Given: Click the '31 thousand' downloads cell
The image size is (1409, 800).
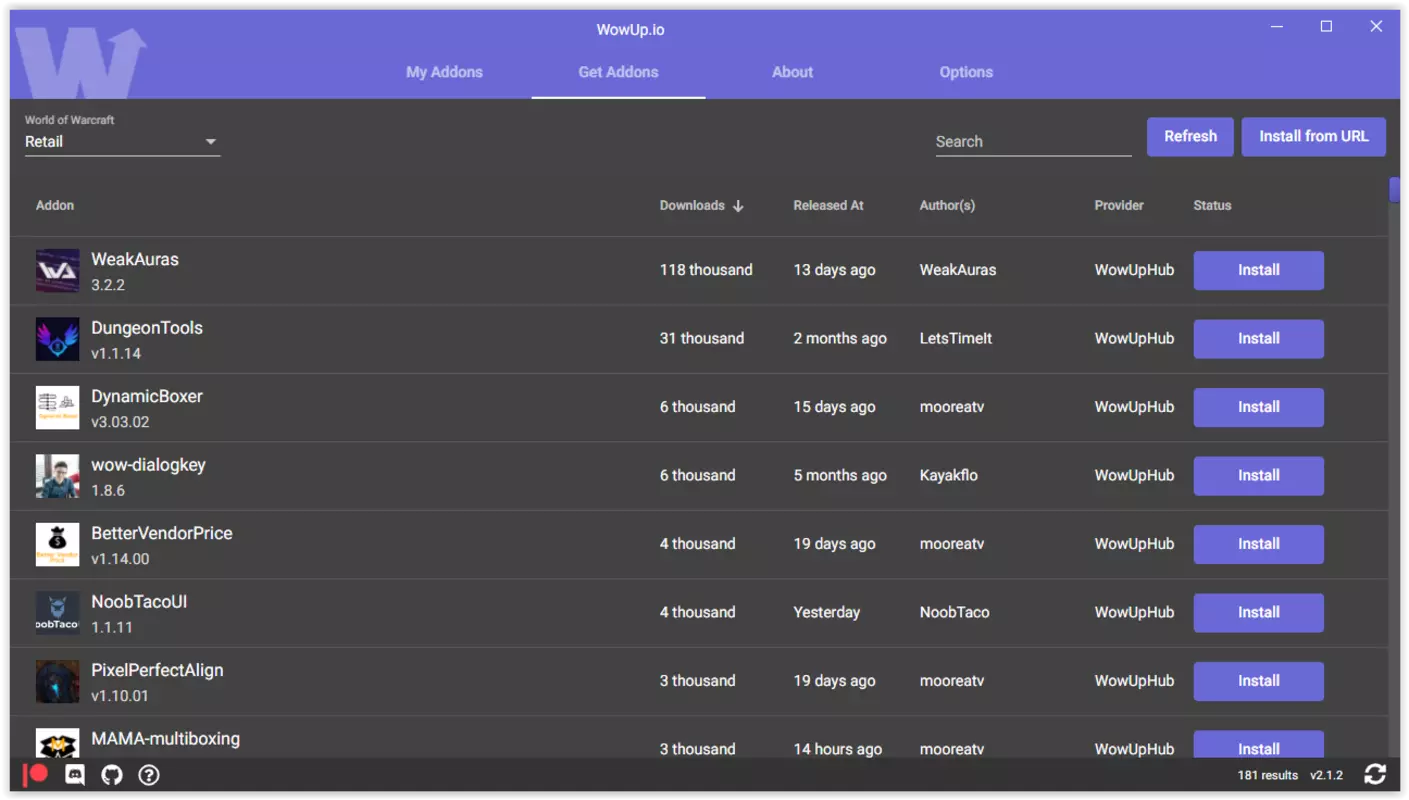Looking at the screenshot, I should (701, 339).
